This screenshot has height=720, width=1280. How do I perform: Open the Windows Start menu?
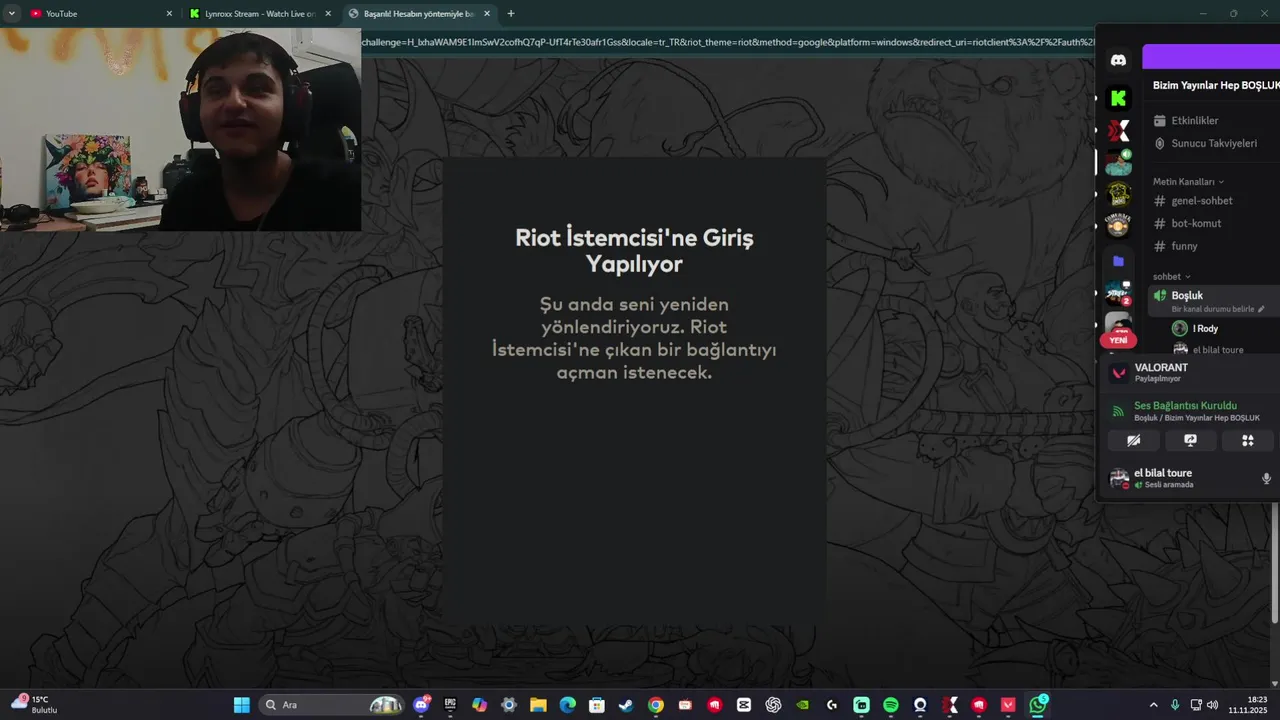pyautogui.click(x=241, y=705)
